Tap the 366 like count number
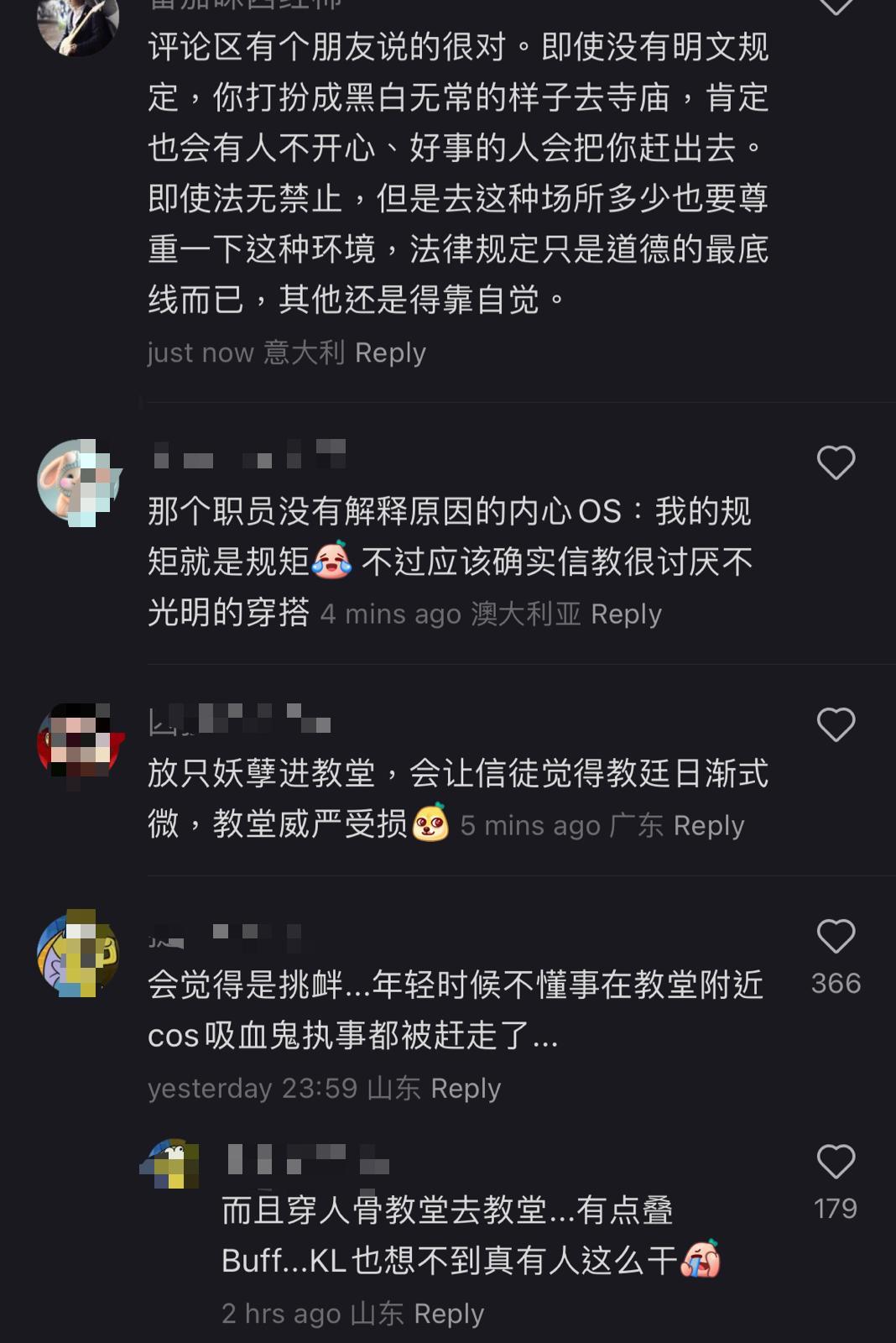Image resolution: width=896 pixels, height=1343 pixels. (x=836, y=983)
